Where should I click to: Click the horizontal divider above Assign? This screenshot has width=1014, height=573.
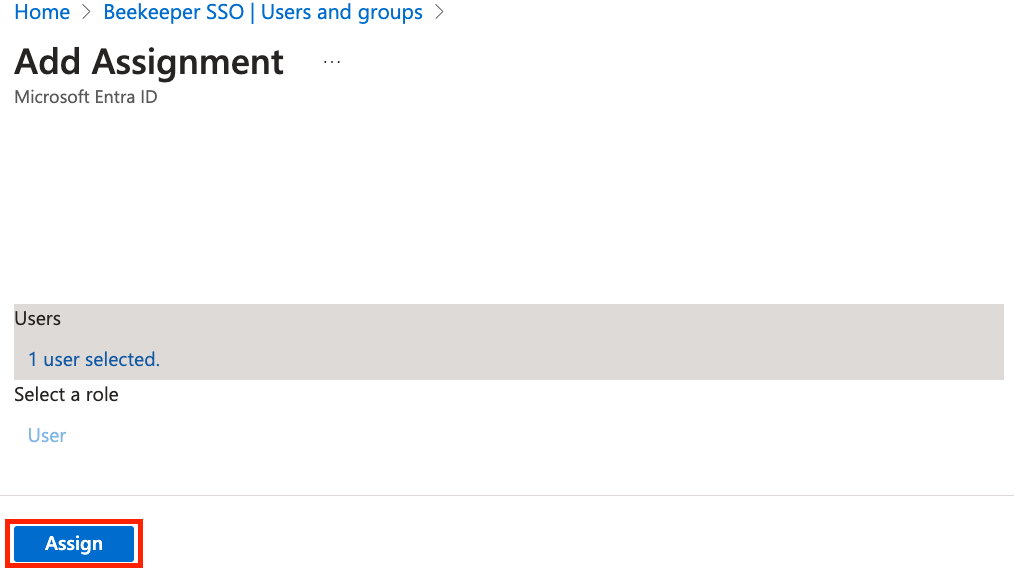507,495
